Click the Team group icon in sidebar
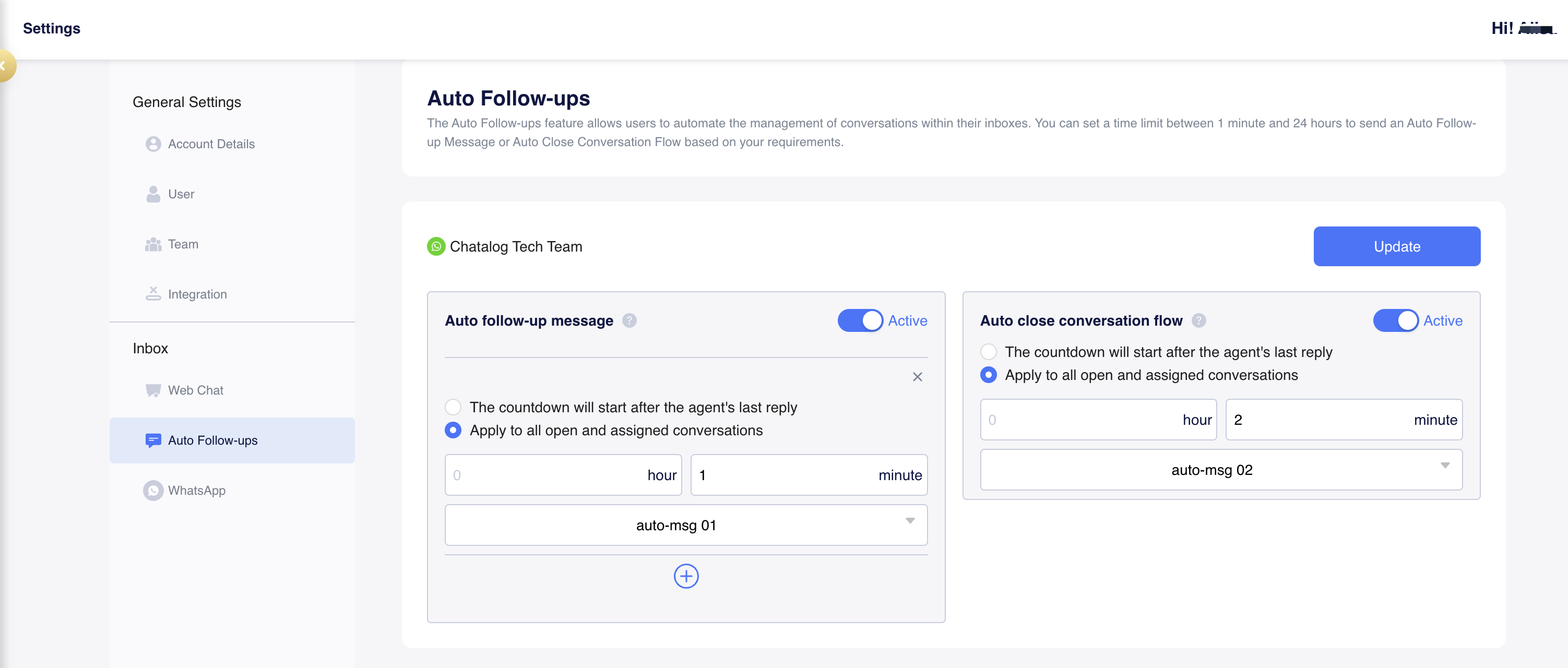Viewport: 1568px width, 668px height. pos(153,245)
